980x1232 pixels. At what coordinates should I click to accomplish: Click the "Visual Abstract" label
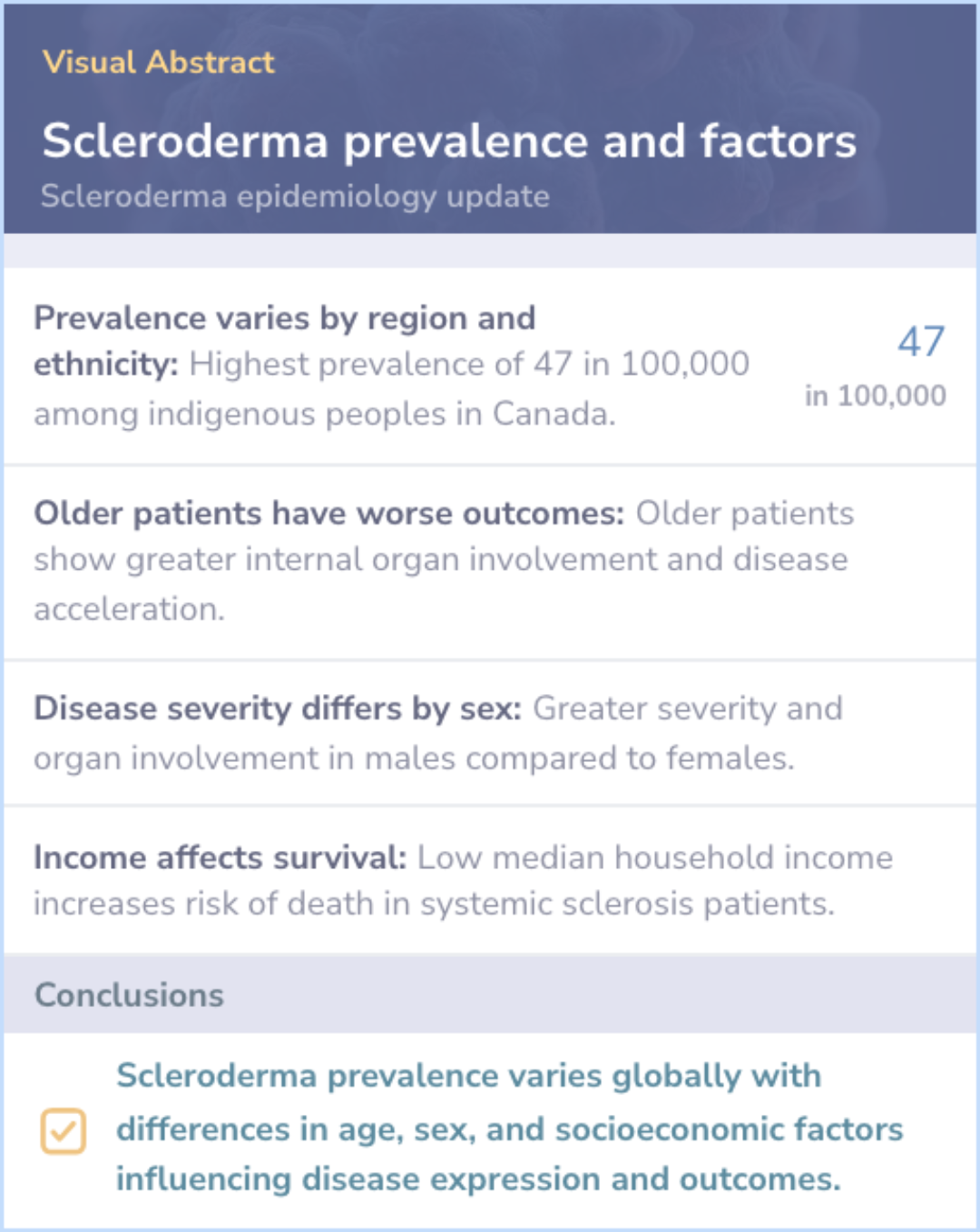(x=158, y=62)
